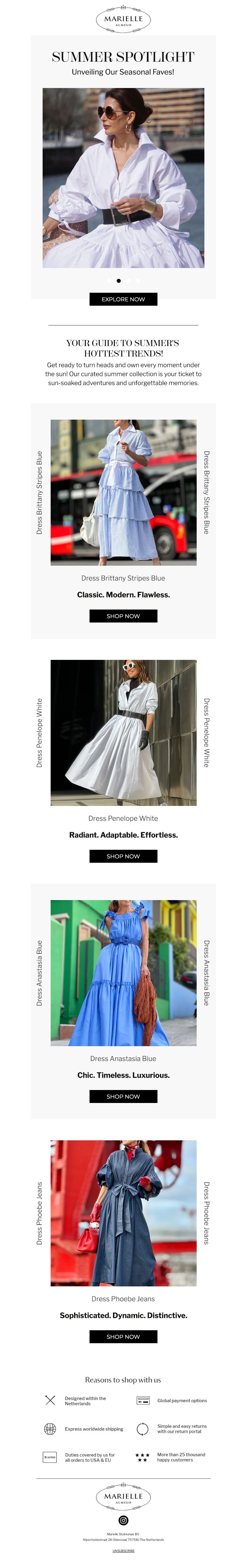Click the circular arrows returns icon
Screen dimensions: 247x1568
click(143, 1429)
